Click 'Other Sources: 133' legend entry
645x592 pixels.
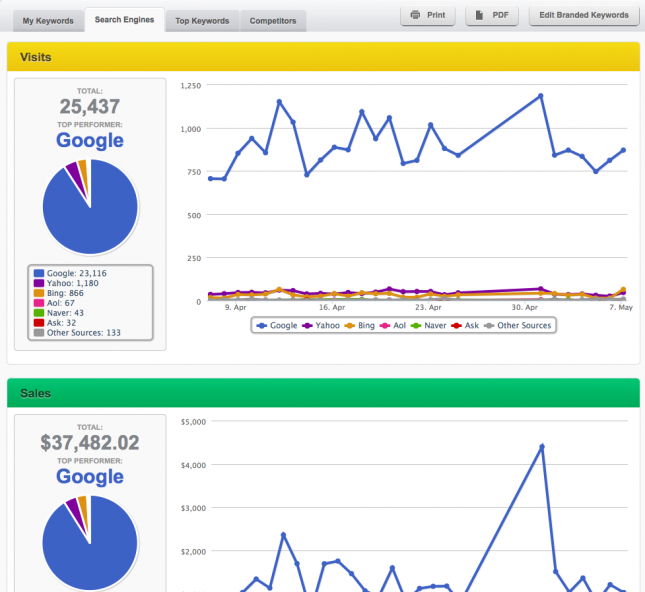pyautogui.click(x=84, y=332)
